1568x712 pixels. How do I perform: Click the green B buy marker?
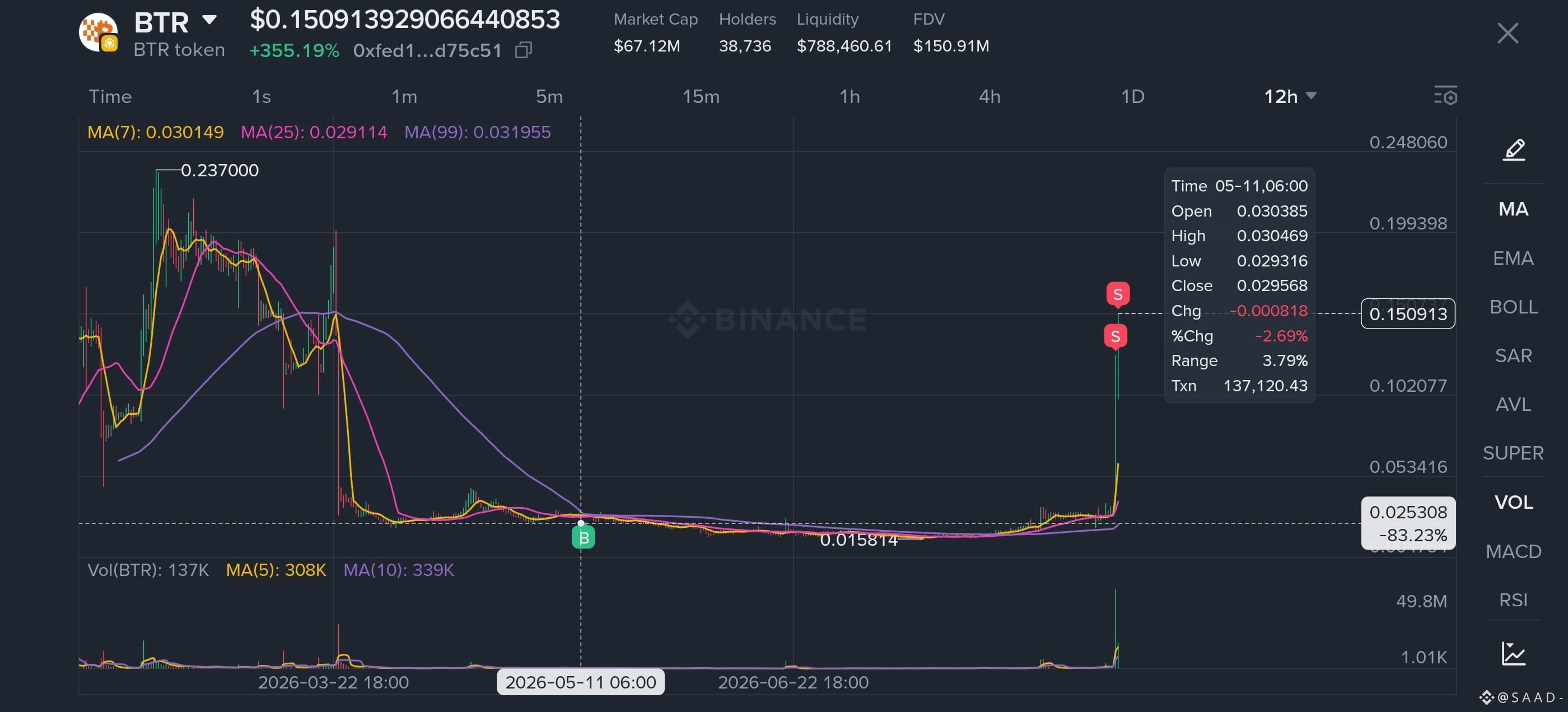[x=583, y=537]
